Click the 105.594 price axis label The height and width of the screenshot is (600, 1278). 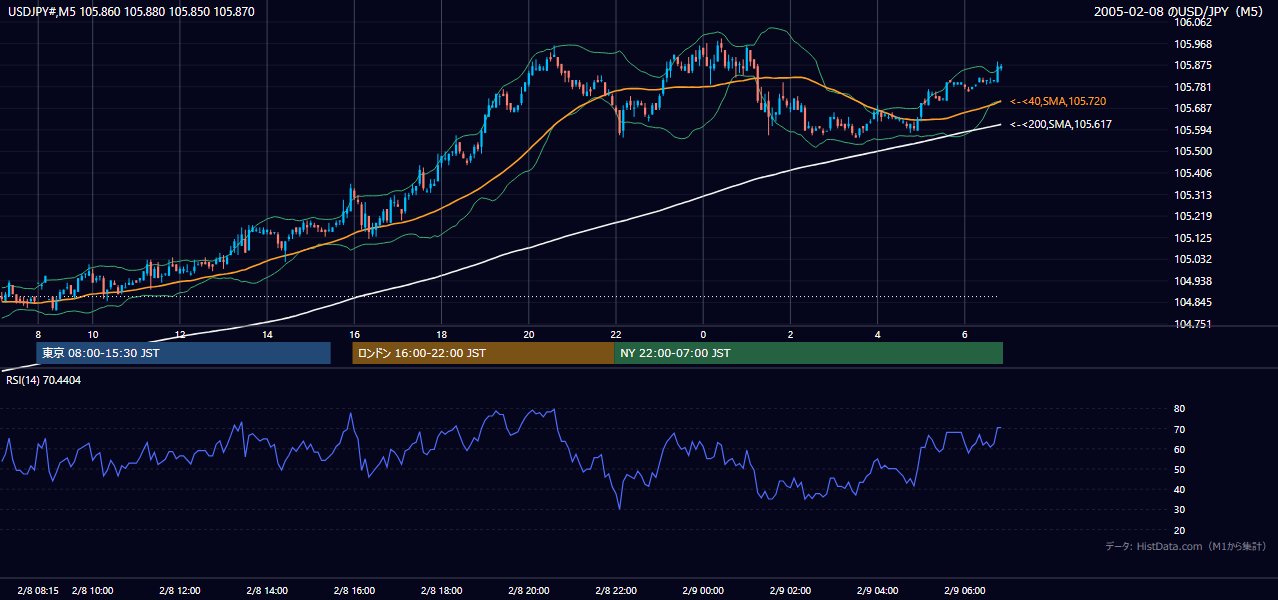pyautogui.click(x=1193, y=130)
